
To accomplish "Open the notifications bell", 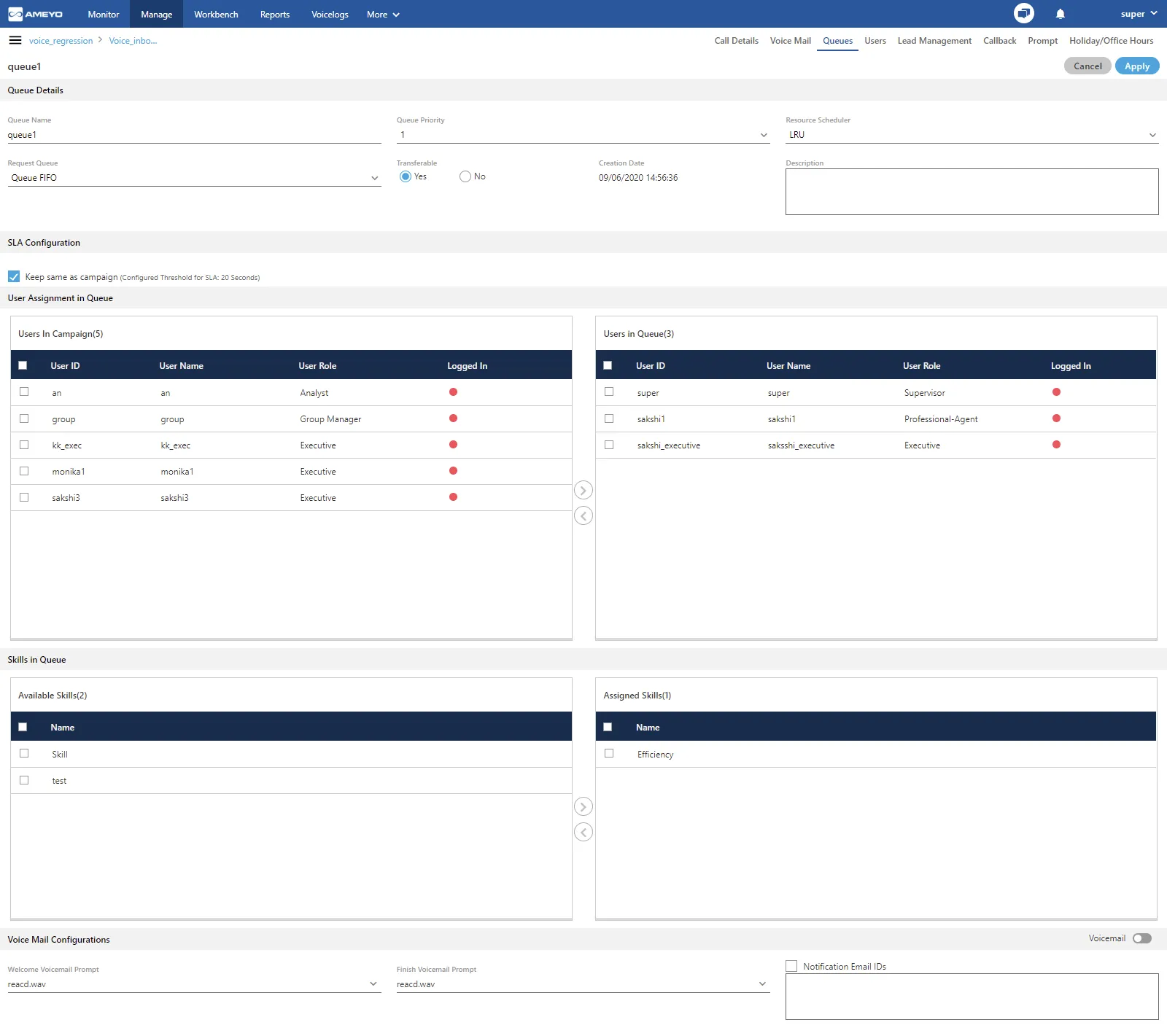I will click(1061, 14).
